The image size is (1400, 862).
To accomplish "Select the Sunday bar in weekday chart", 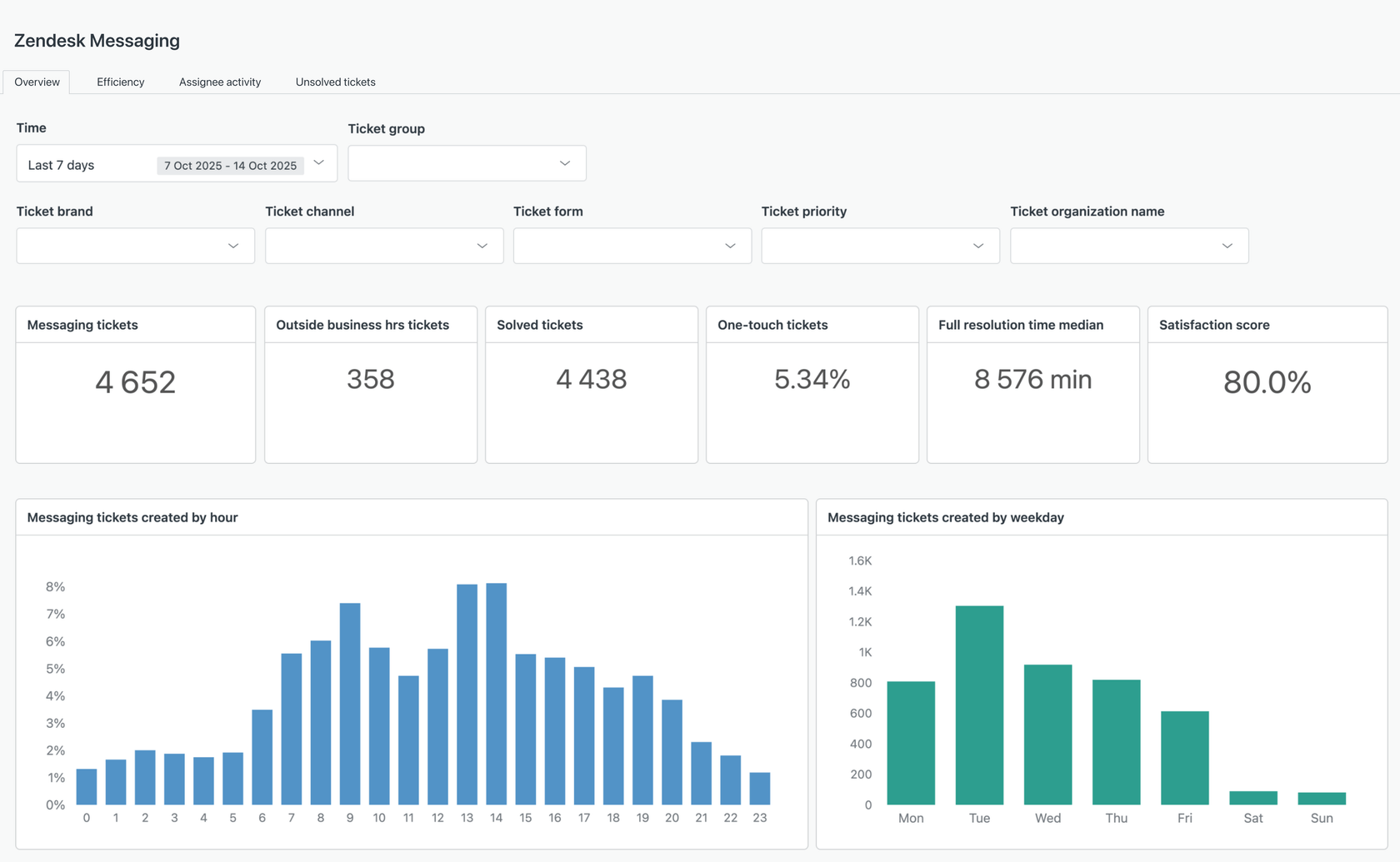I will pyautogui.click(x=1322, y=800).
